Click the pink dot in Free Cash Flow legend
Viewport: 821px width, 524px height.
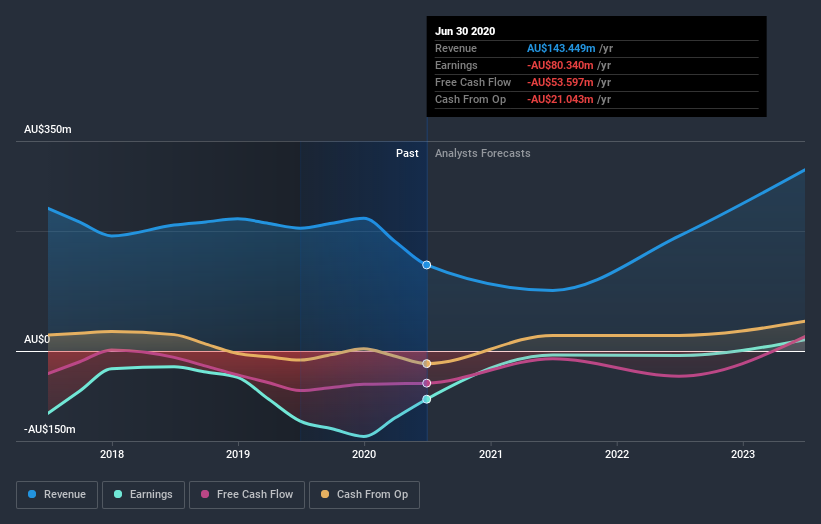205,494
